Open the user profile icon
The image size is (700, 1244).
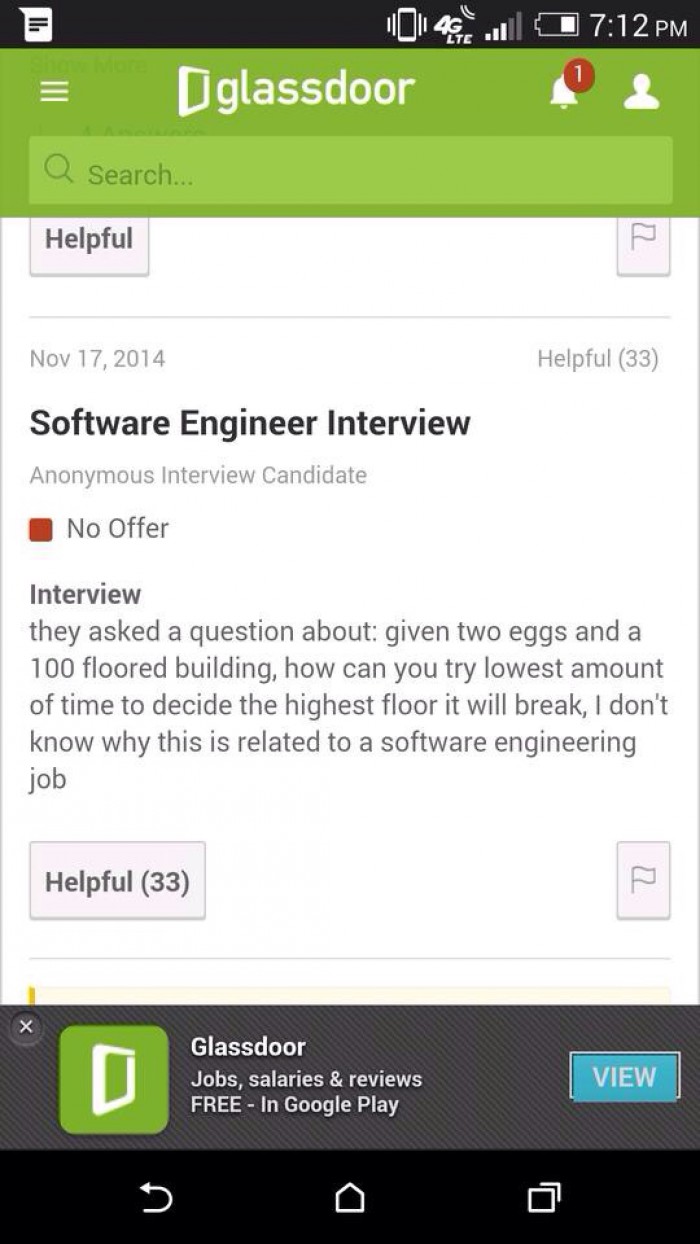641,91
